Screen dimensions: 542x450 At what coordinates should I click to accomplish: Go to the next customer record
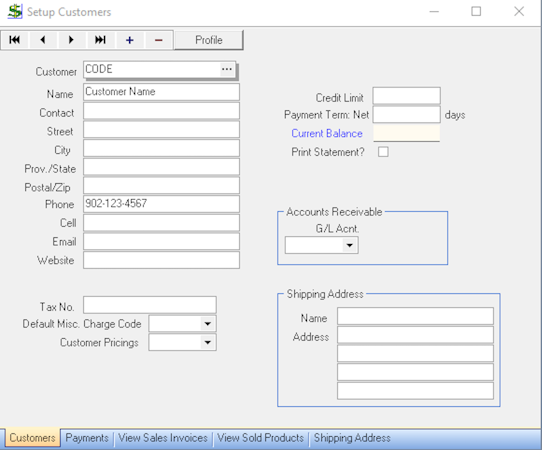coord(72,40)
